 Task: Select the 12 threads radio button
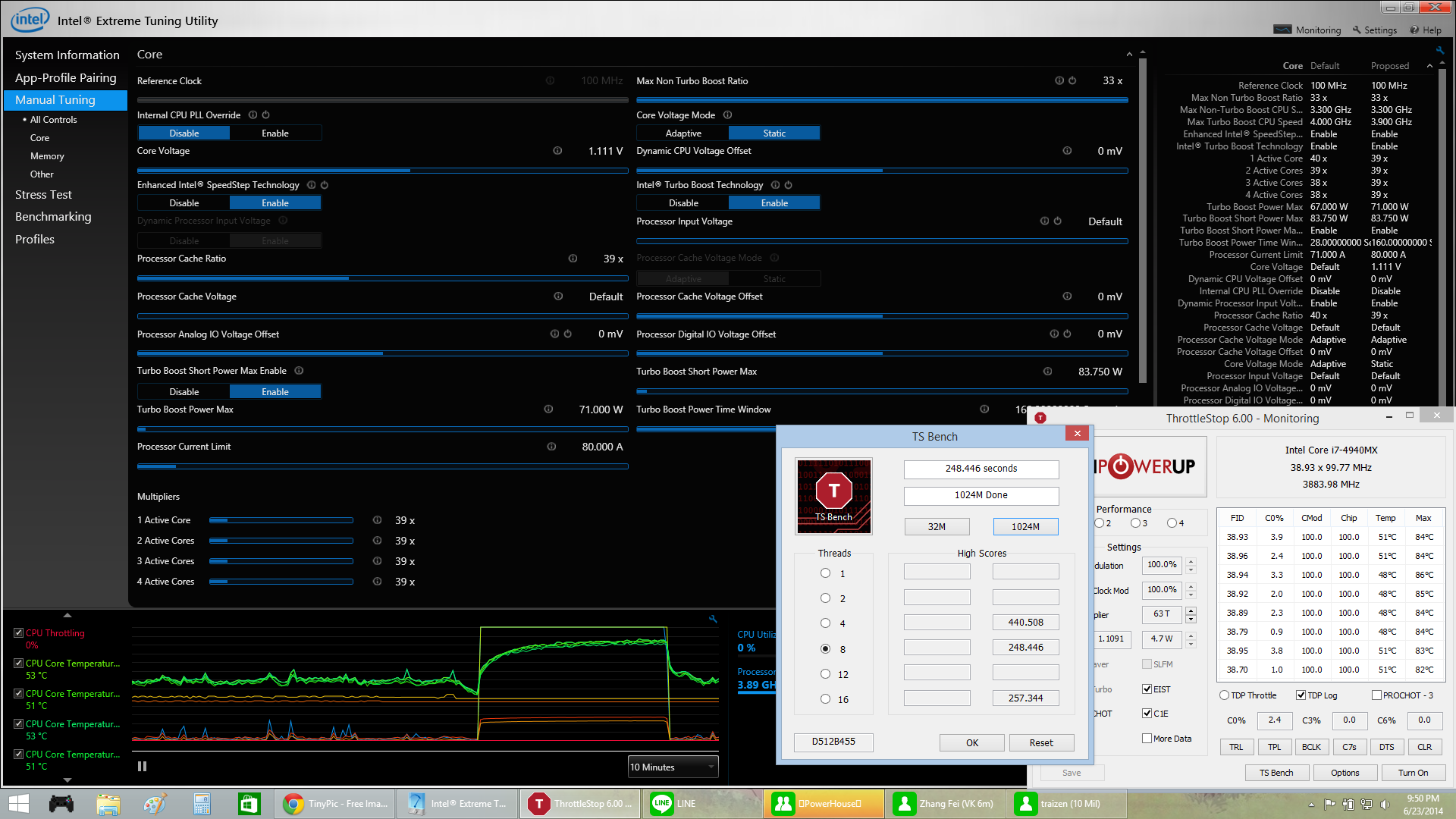[x=825, y=674]
